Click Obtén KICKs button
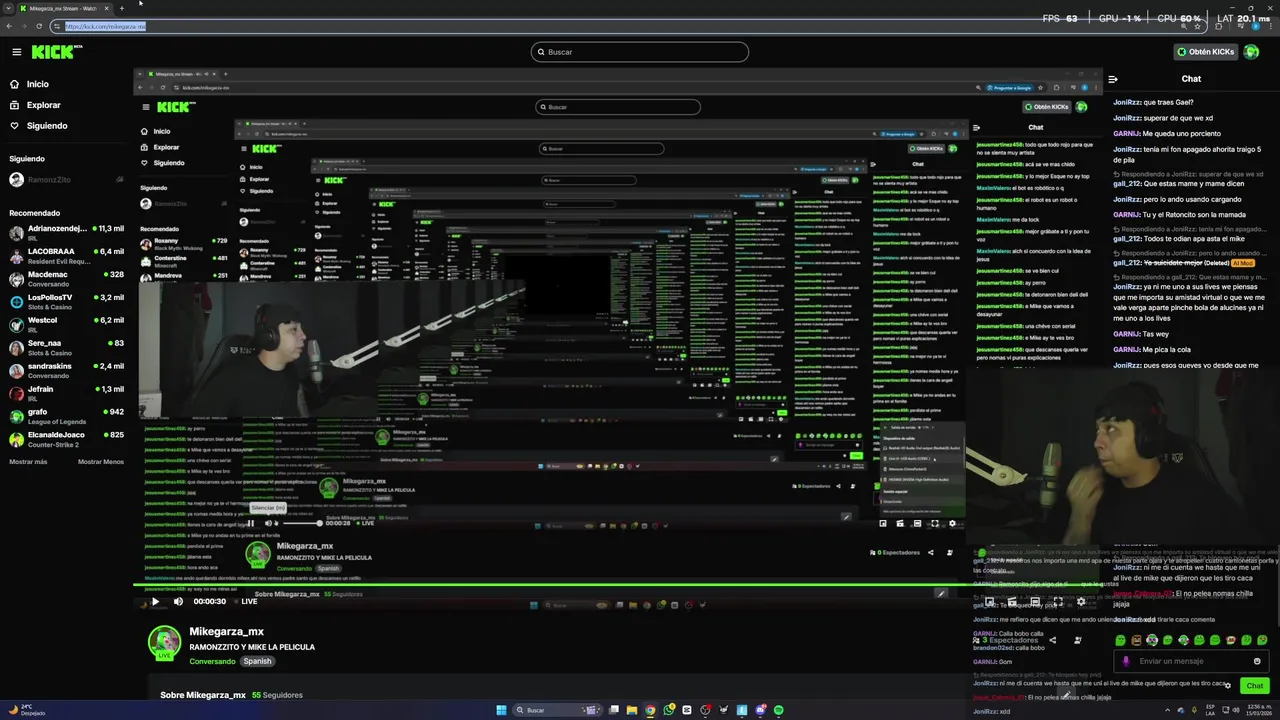 [x=1205, y=52]
